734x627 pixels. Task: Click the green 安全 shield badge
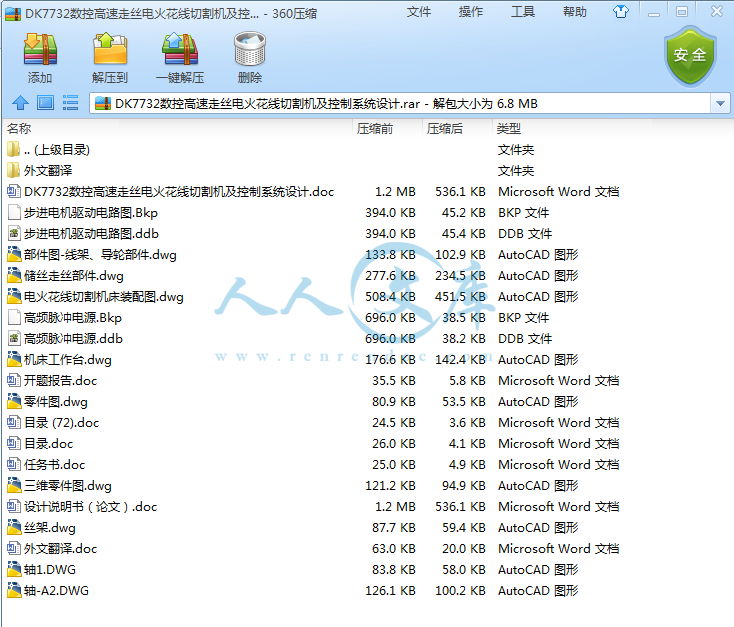pos(690,57)
